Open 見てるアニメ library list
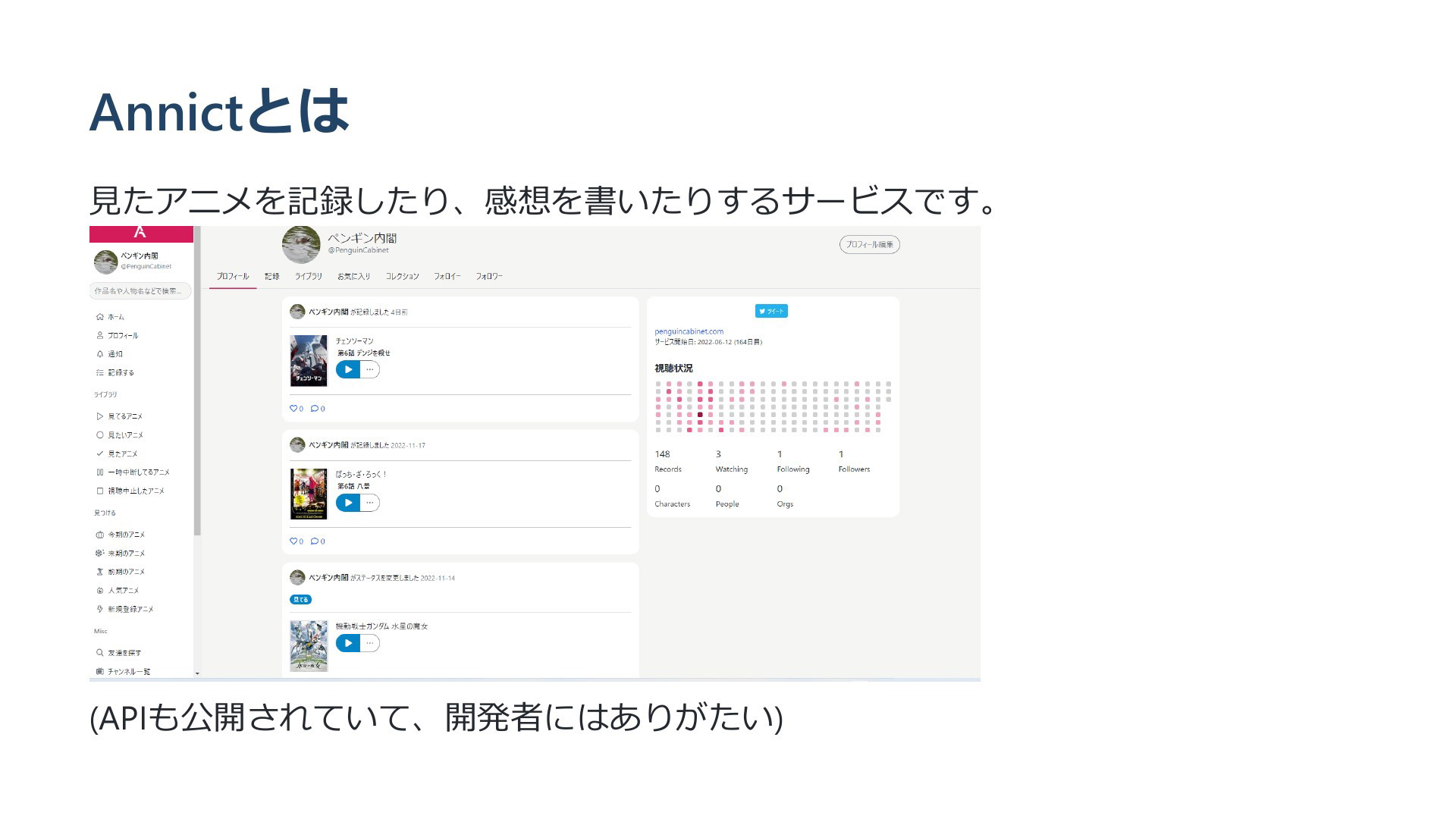1456x819 pixels. [x=119, y=416]
